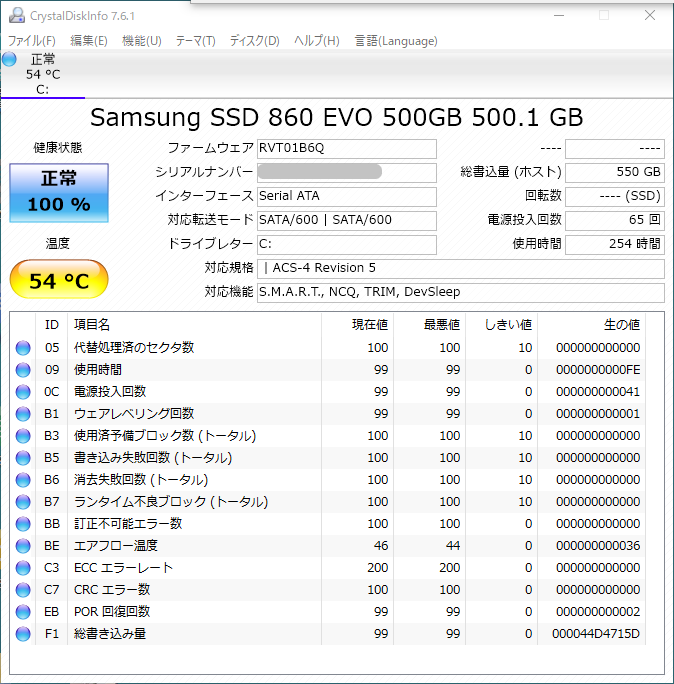Click status orb for attribute EB POR row
Image resolution: width=674 pixels, height=684 pixels.
pos(23,612)
